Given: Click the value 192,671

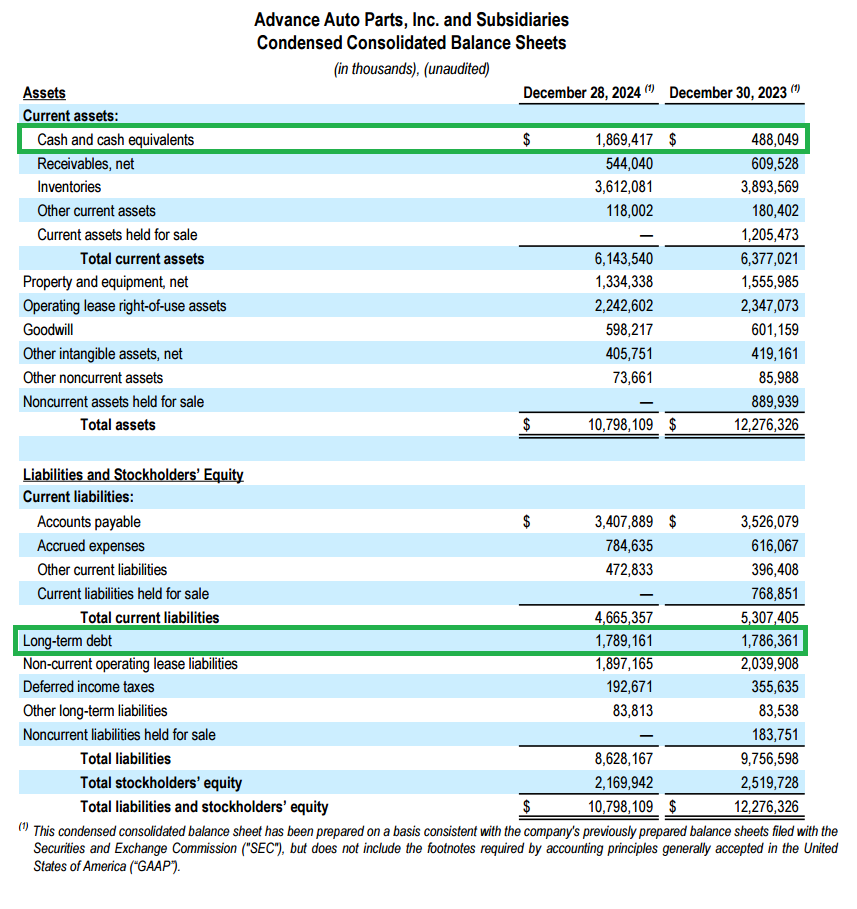Looking at the screenshot, I should point(629,687).
